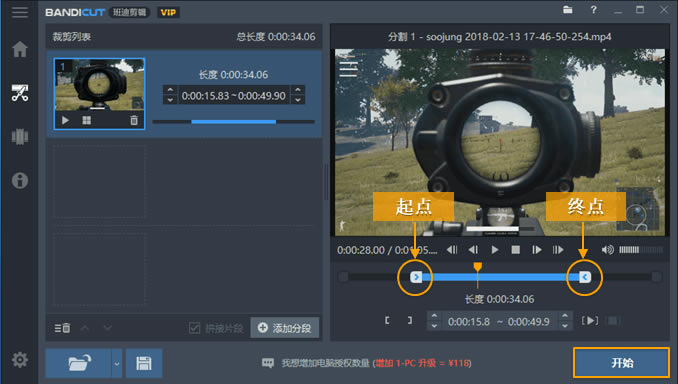This screenshot has width=678, height=384.
Task: Mute the video with the speaker icon
Action: coord(608,250)
